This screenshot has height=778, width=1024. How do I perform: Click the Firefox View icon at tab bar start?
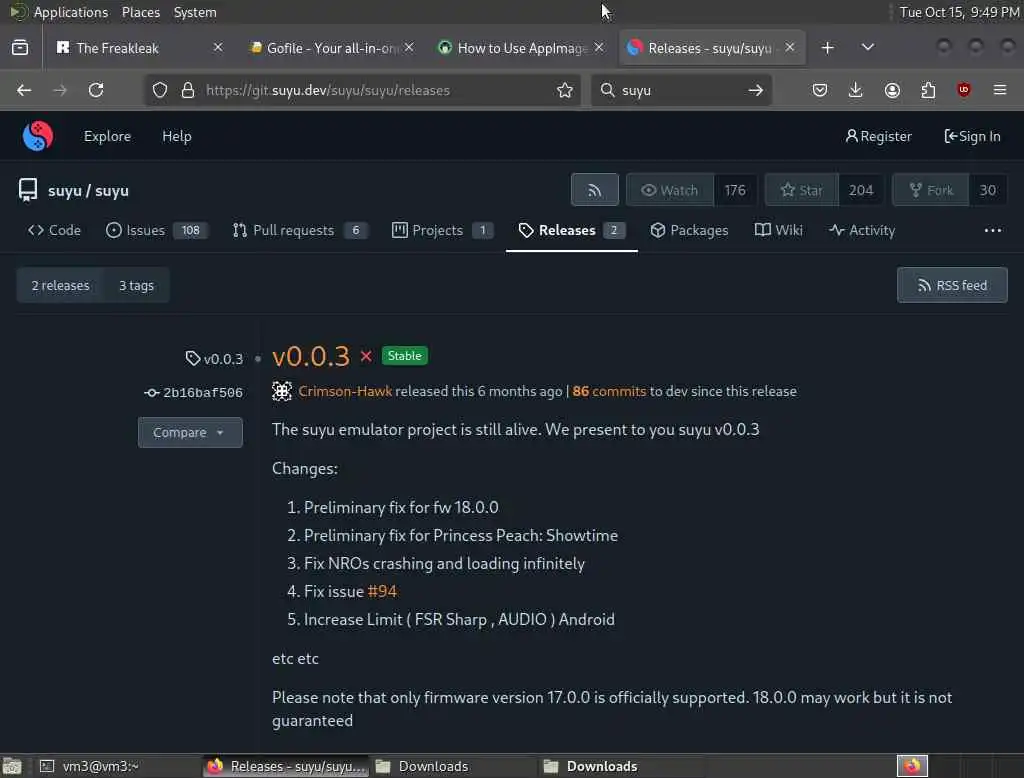[20, 48]
